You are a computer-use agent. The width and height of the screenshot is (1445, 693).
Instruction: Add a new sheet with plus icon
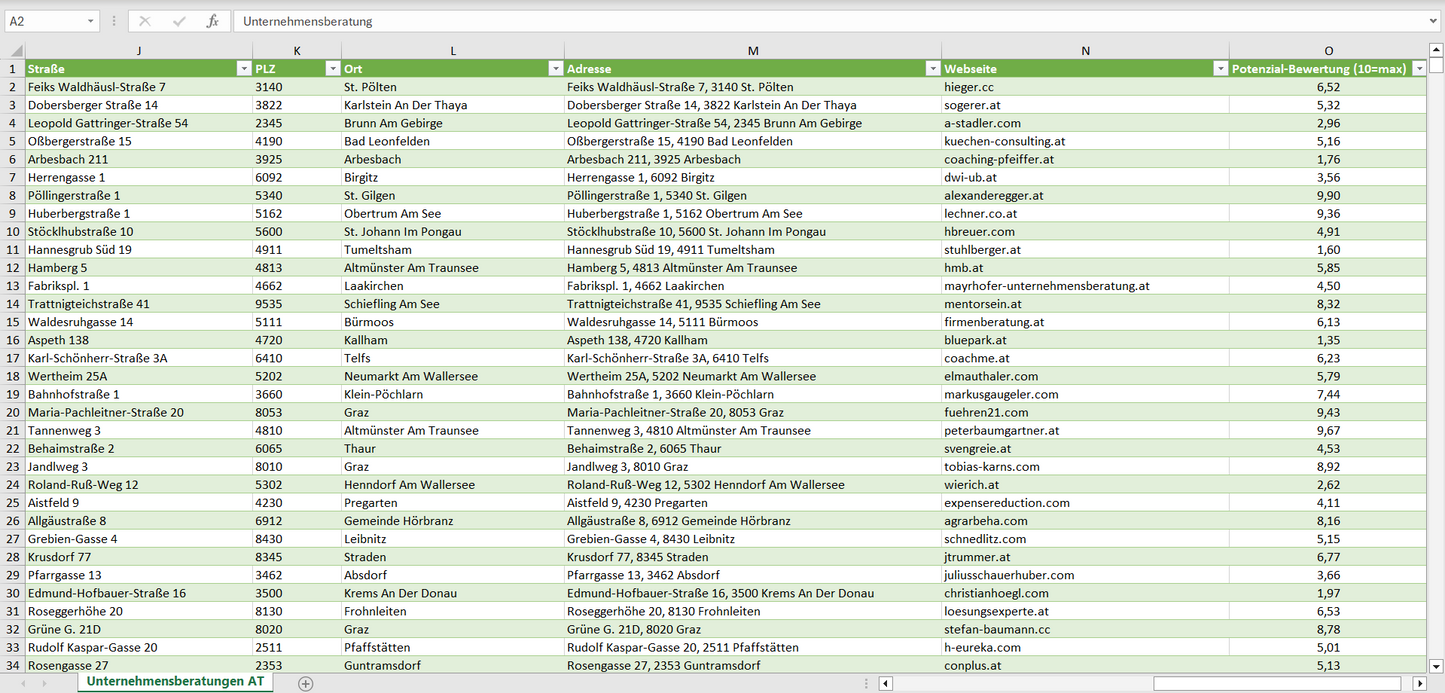pos(306,683)
